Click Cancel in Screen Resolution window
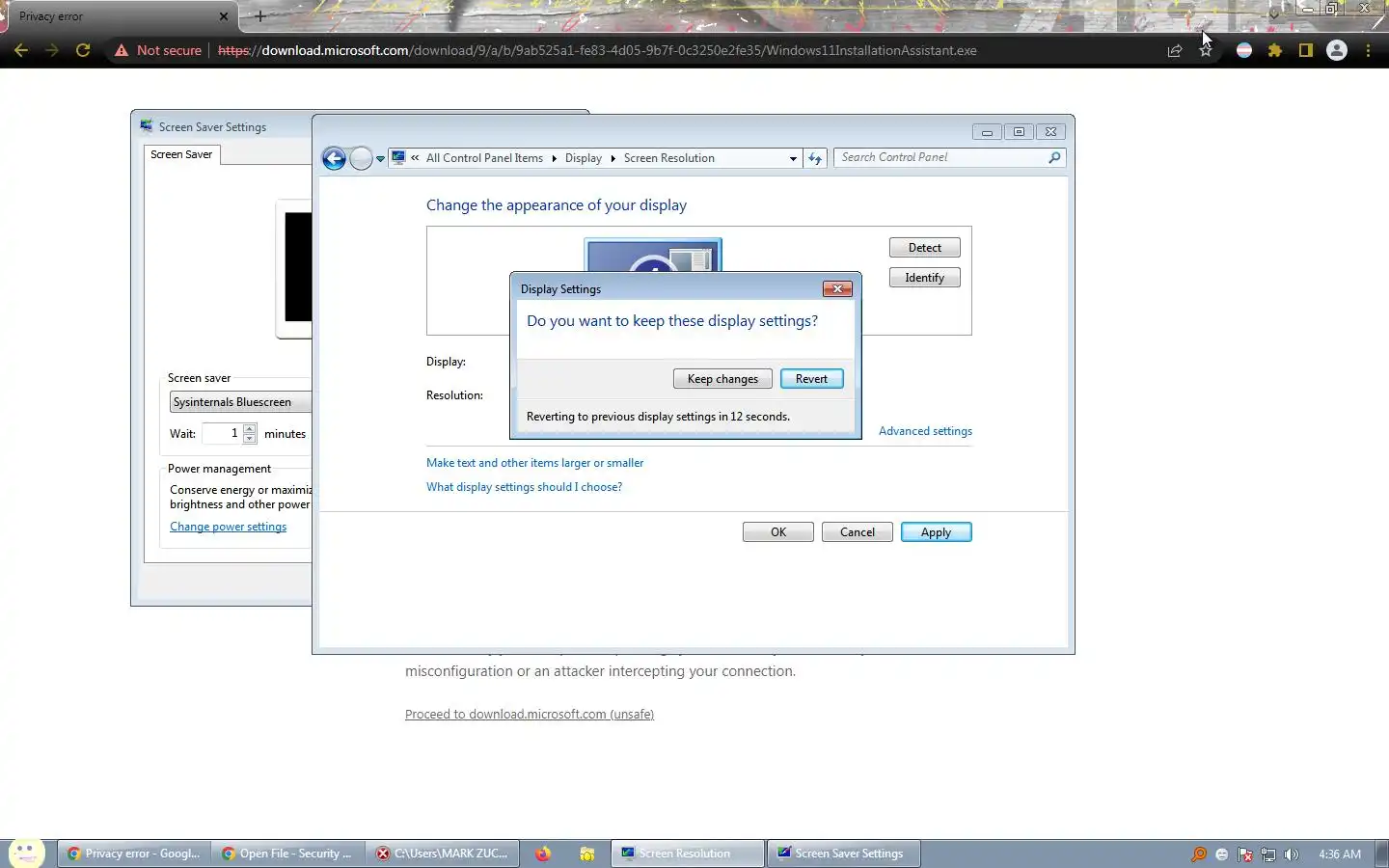This screenshot has width=1389, height=868. (x=857, y=532)
